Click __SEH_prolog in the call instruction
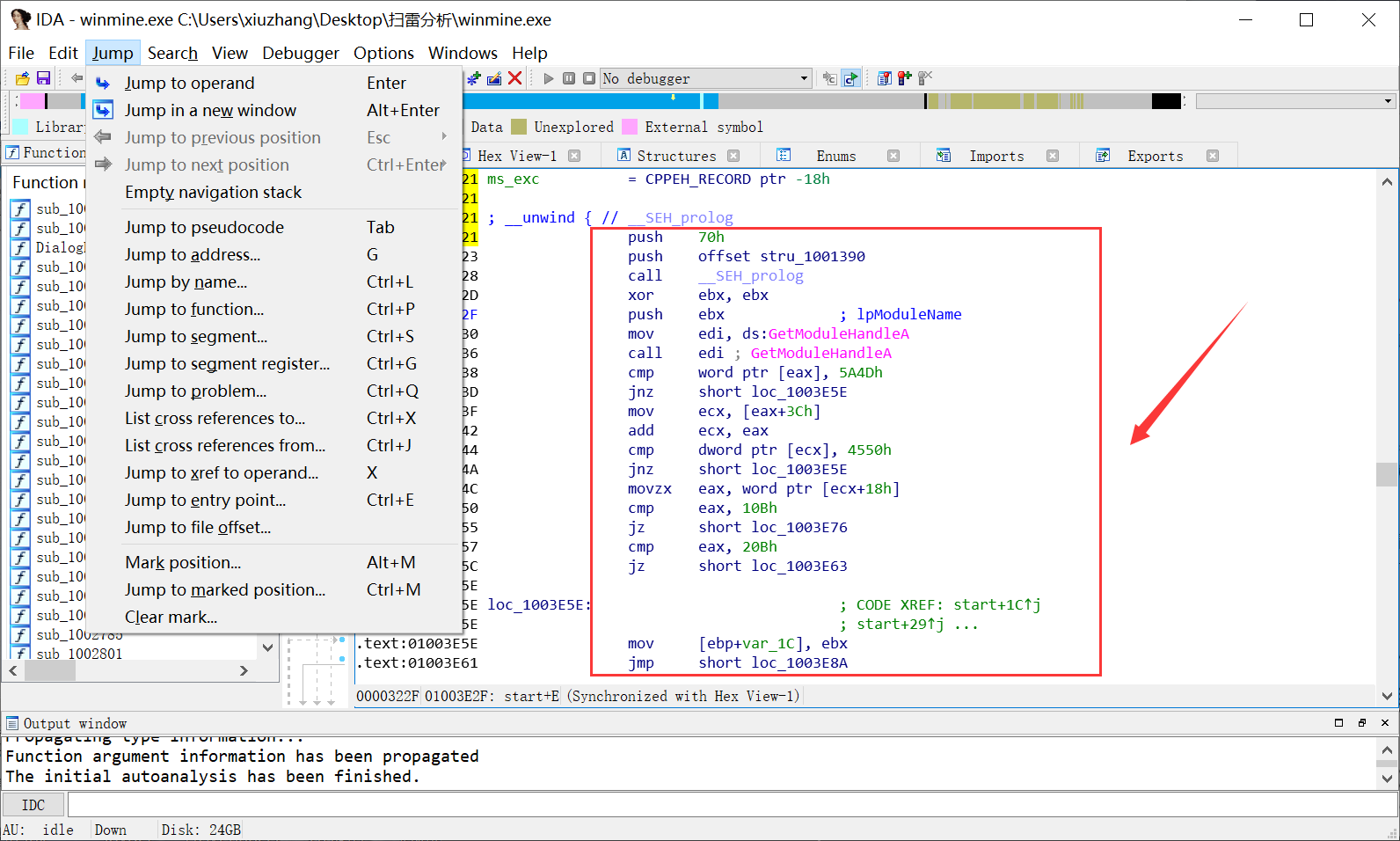Screen dimensions: 1400x841 [751, 275]
